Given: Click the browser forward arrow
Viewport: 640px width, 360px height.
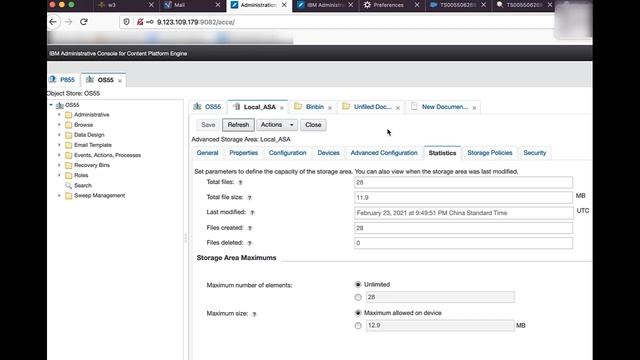Looking at the screenshot, I should tap(68, 22).
